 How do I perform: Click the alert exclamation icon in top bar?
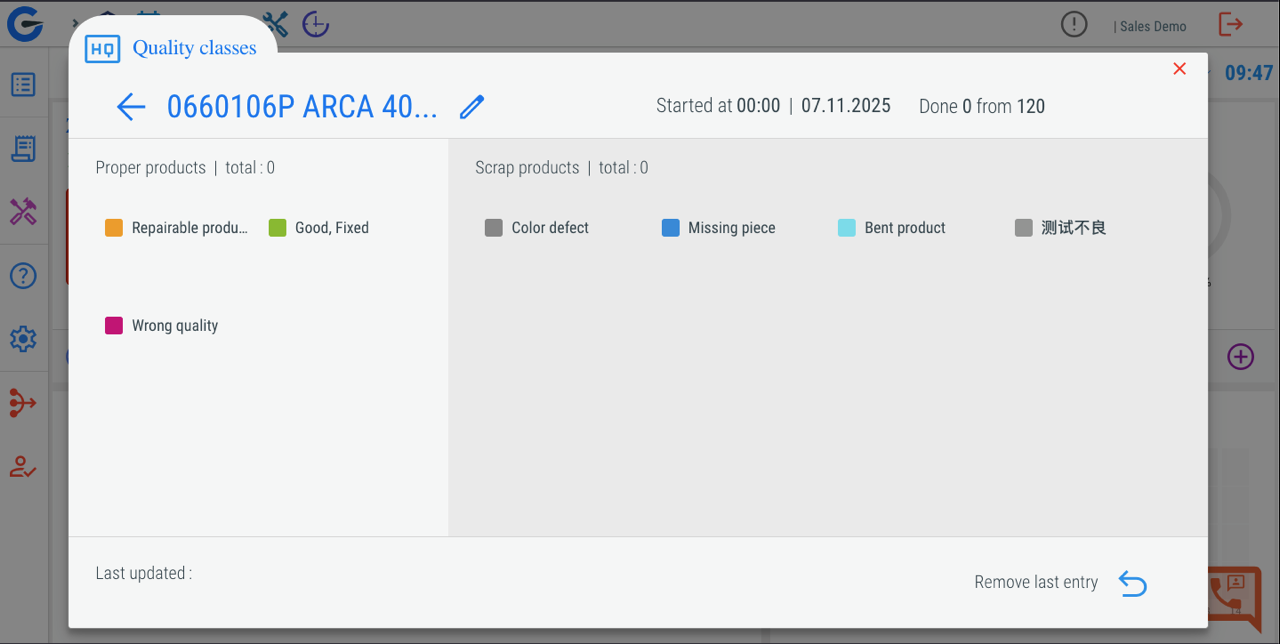pos(1074,25)
